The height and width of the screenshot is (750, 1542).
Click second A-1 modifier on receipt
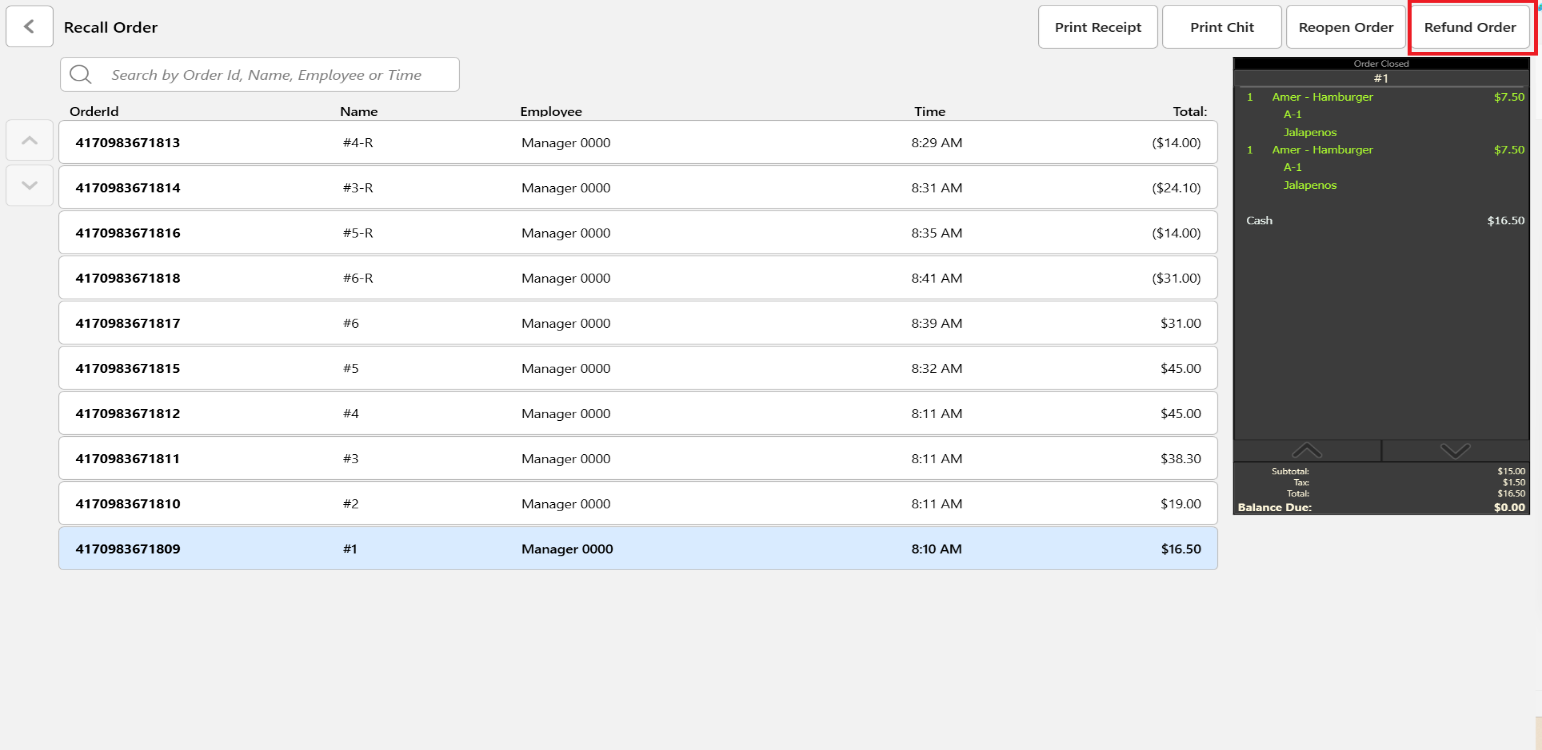pyautogui.click(x=1292, y=167)
